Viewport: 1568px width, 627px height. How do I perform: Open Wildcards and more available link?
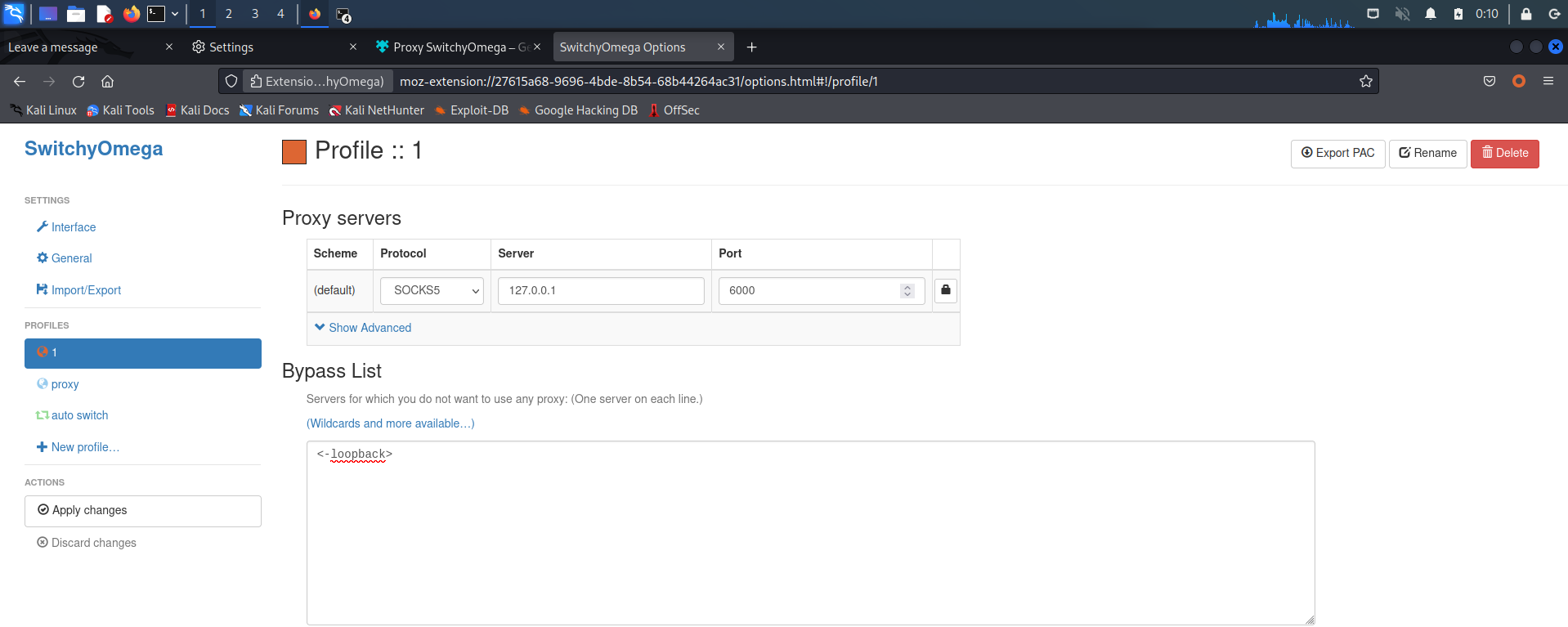coord(391,423)
